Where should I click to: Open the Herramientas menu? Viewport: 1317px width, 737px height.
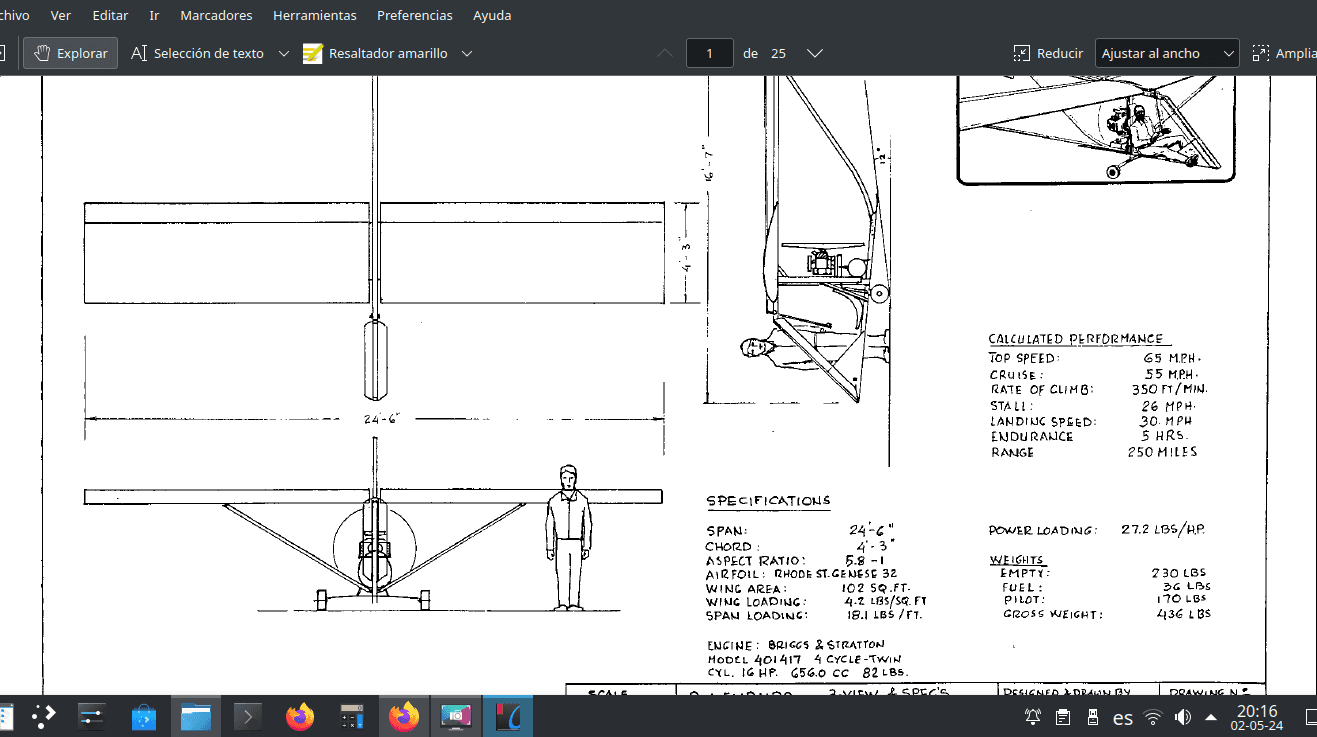315,15
